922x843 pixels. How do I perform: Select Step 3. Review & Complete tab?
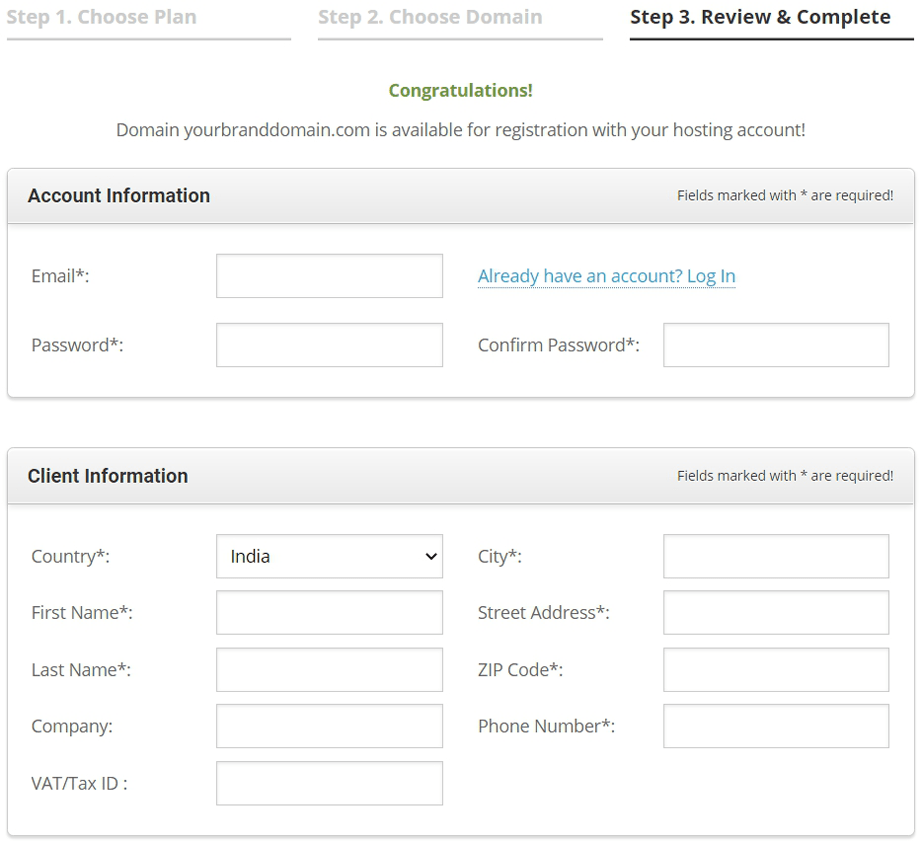pyautogui.click(x=771, y=21)
